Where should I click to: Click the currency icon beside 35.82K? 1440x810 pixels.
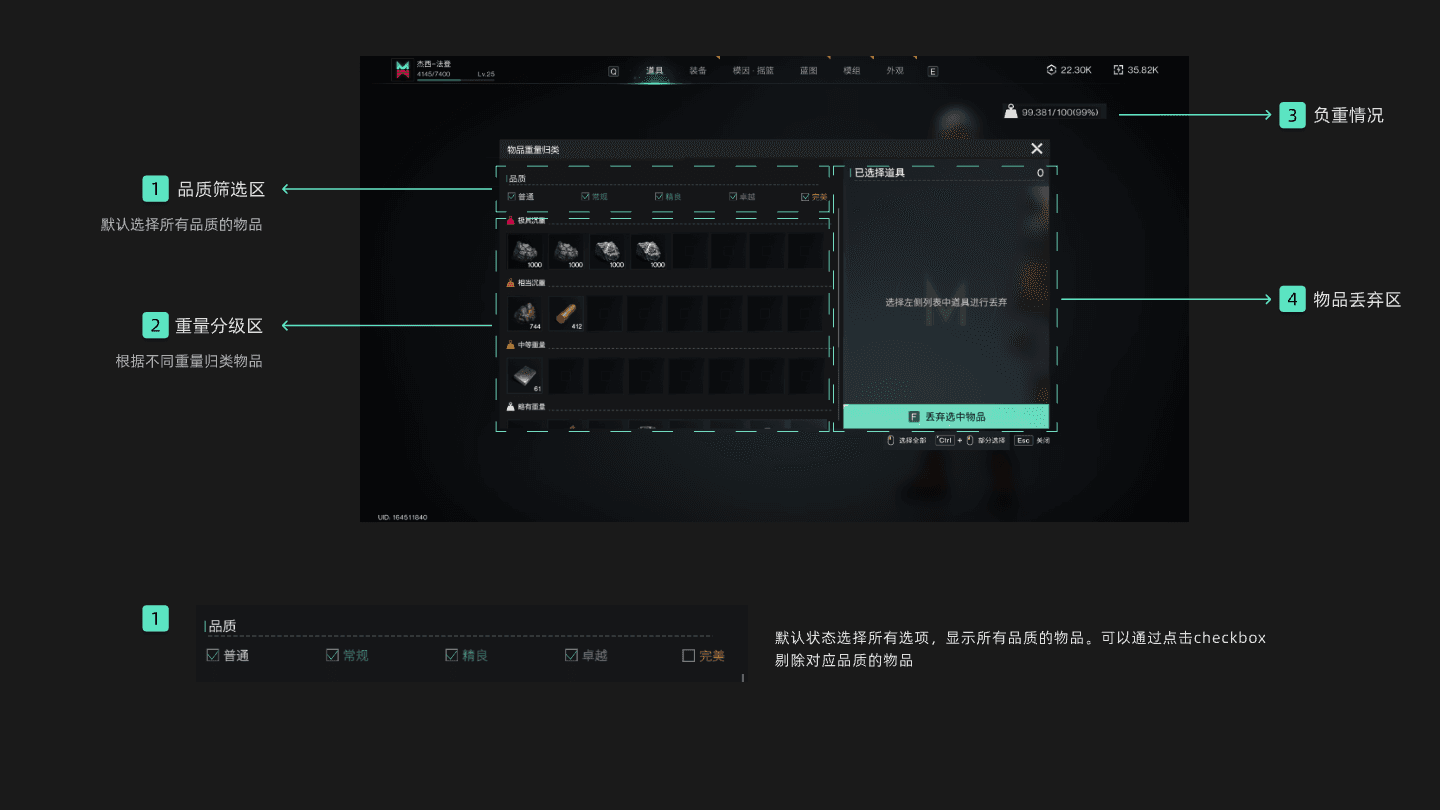(x=1118, y=70)
